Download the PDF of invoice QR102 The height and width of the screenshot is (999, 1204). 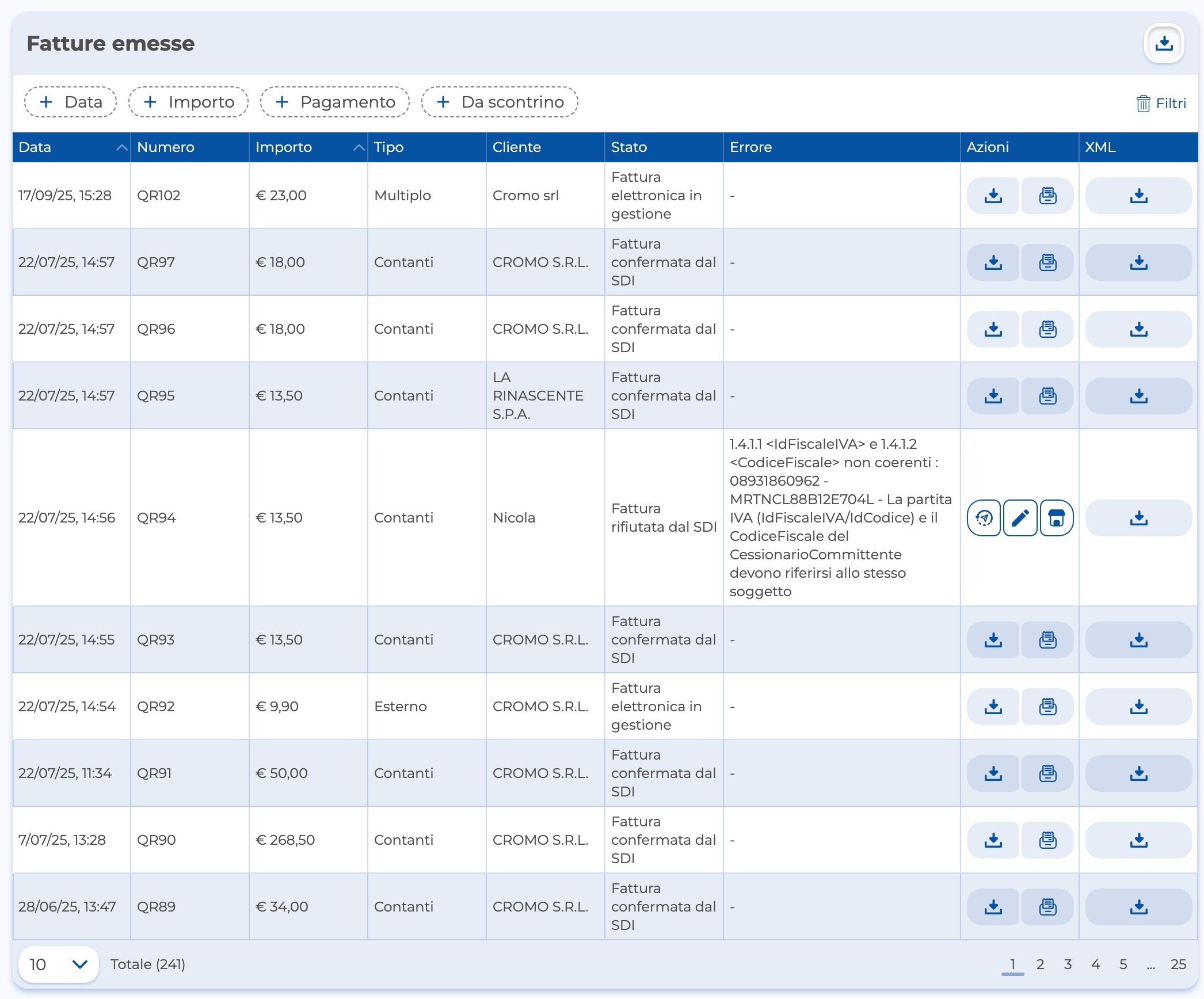coord(993,196)
